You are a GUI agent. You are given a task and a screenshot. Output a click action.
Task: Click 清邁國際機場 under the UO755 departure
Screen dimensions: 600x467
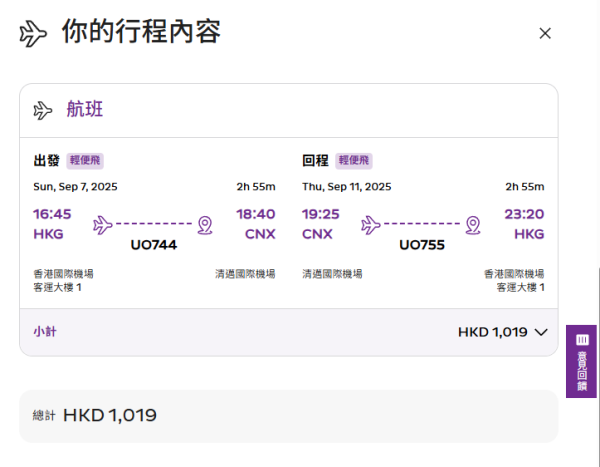tap(332, 274)
